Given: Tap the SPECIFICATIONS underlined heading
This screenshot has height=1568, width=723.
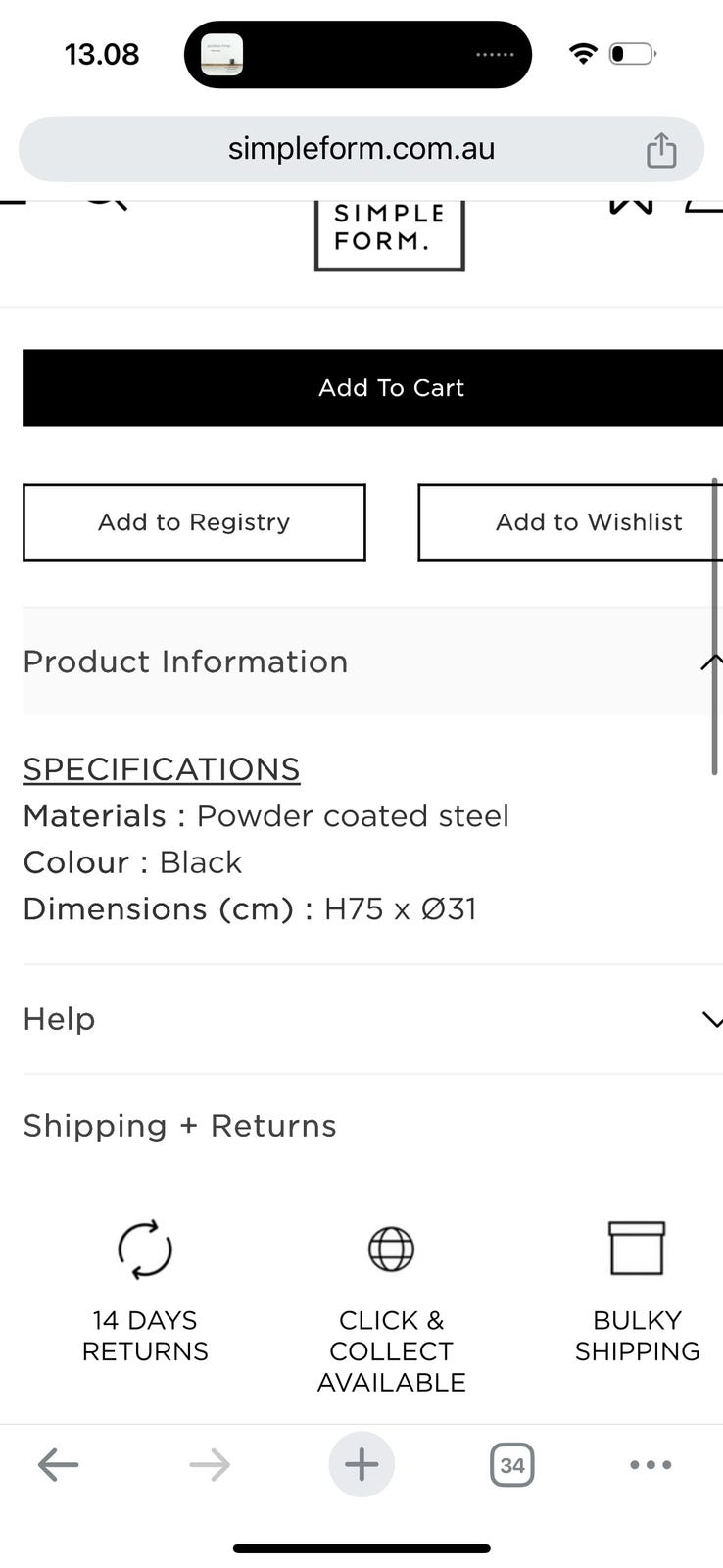Looking at the screenshot, I should 162,769.
